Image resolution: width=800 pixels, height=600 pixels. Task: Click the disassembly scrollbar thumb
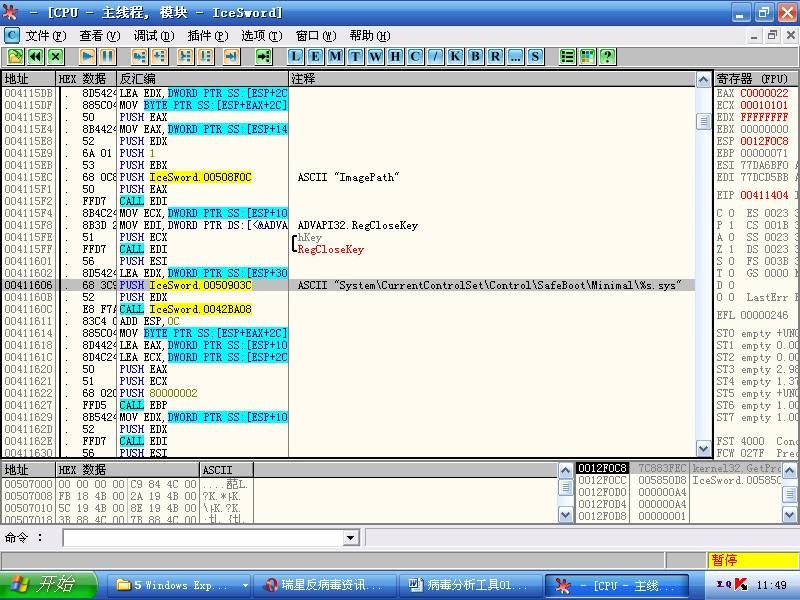703,121
